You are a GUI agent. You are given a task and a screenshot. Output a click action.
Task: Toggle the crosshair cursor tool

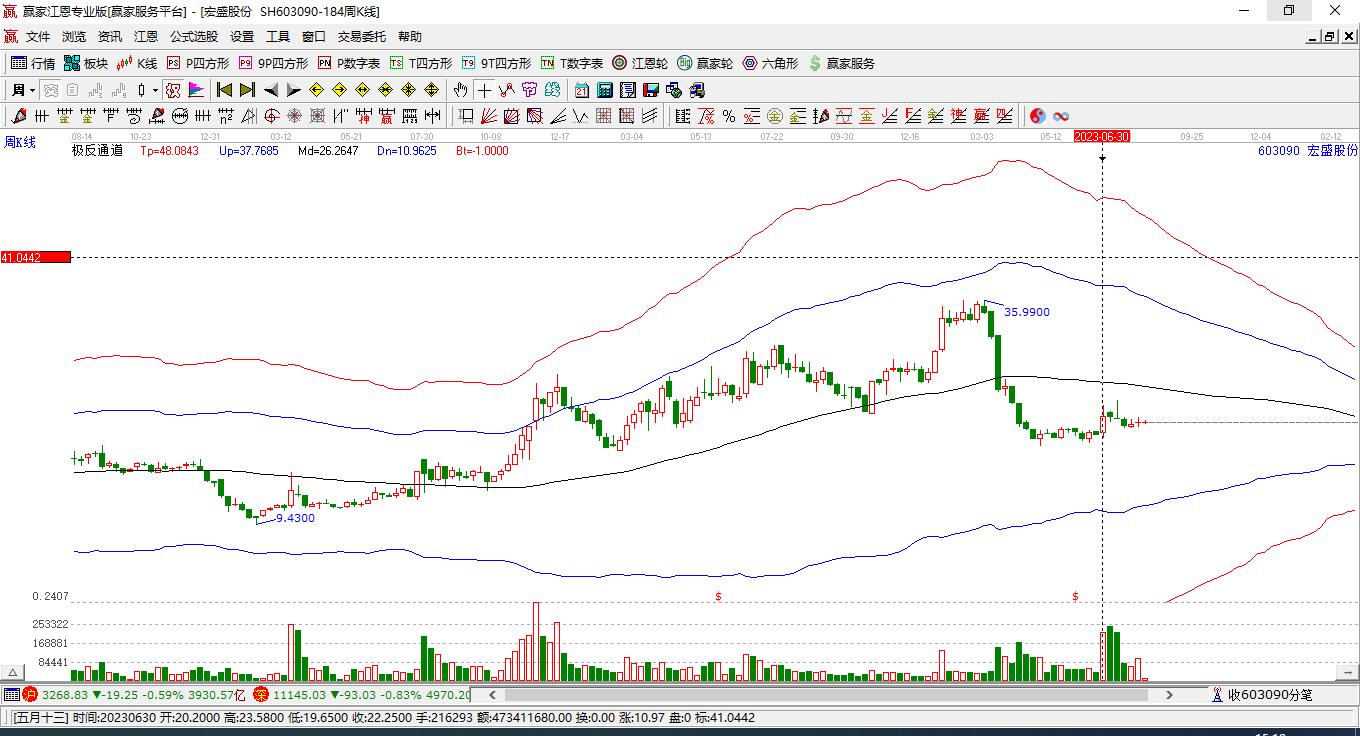(x=484, y=90)
